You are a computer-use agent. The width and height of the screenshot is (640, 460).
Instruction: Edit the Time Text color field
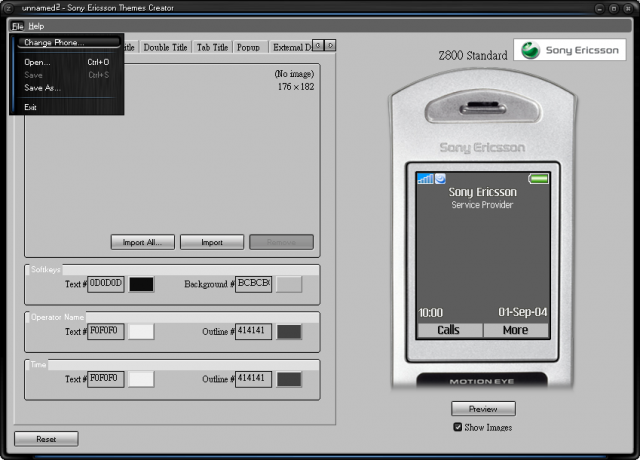click(106, 379)
